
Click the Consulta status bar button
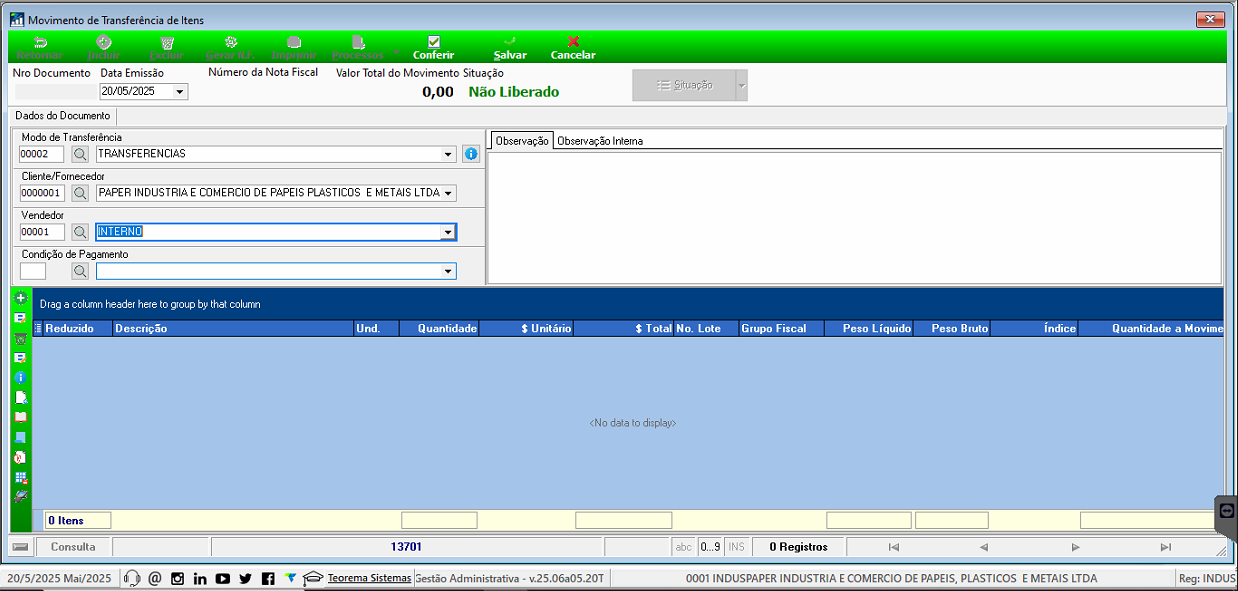[73, 547]
